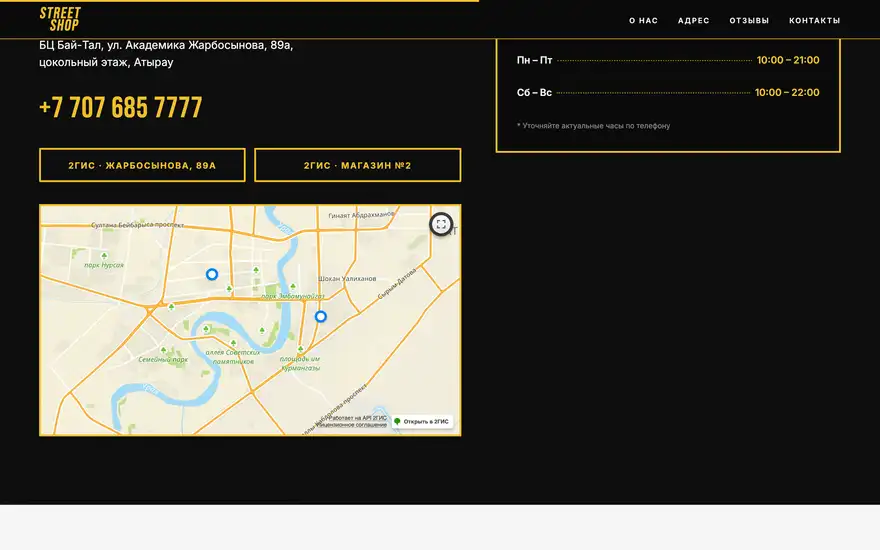This screenshot has height=550, width=880.
Task: Click the Открыть в 2ГИС button
Action: point(422,421)
